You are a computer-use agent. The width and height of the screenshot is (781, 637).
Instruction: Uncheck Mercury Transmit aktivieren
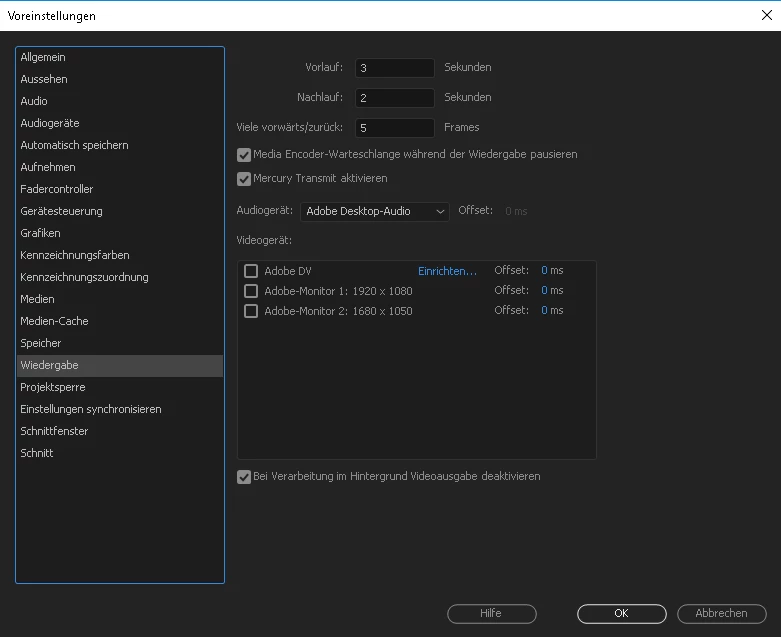[244, 179]
